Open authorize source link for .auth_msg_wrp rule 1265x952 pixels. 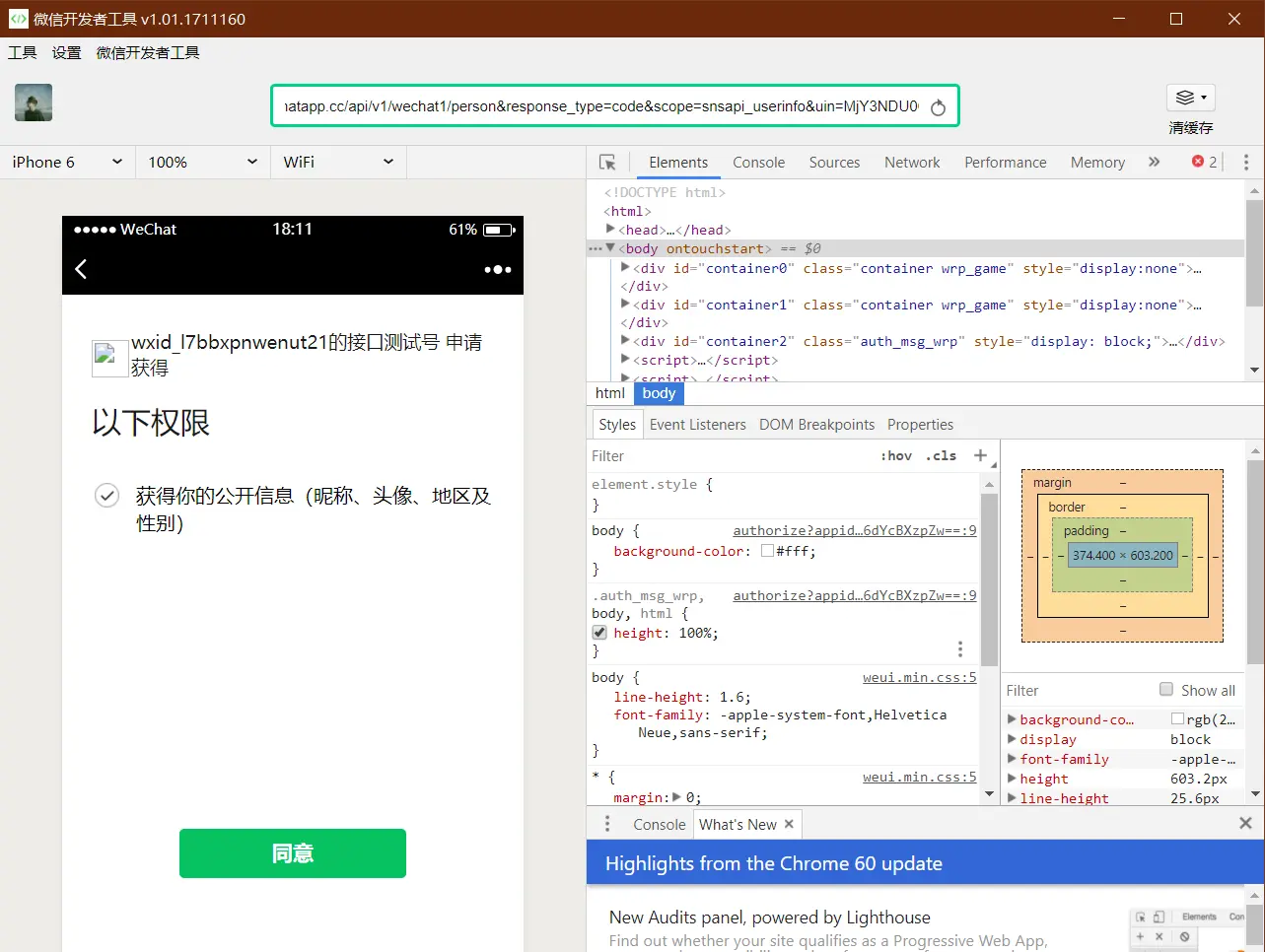[x=855, y=595]
